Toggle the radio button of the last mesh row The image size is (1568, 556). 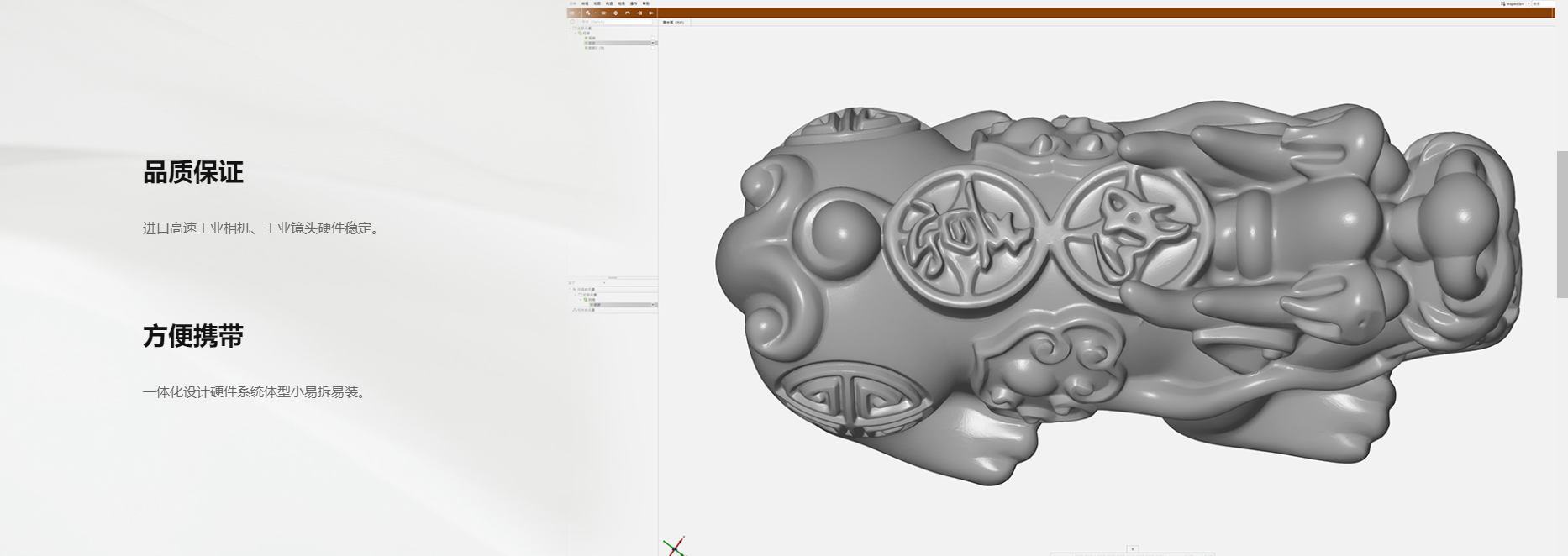(653, 48)
